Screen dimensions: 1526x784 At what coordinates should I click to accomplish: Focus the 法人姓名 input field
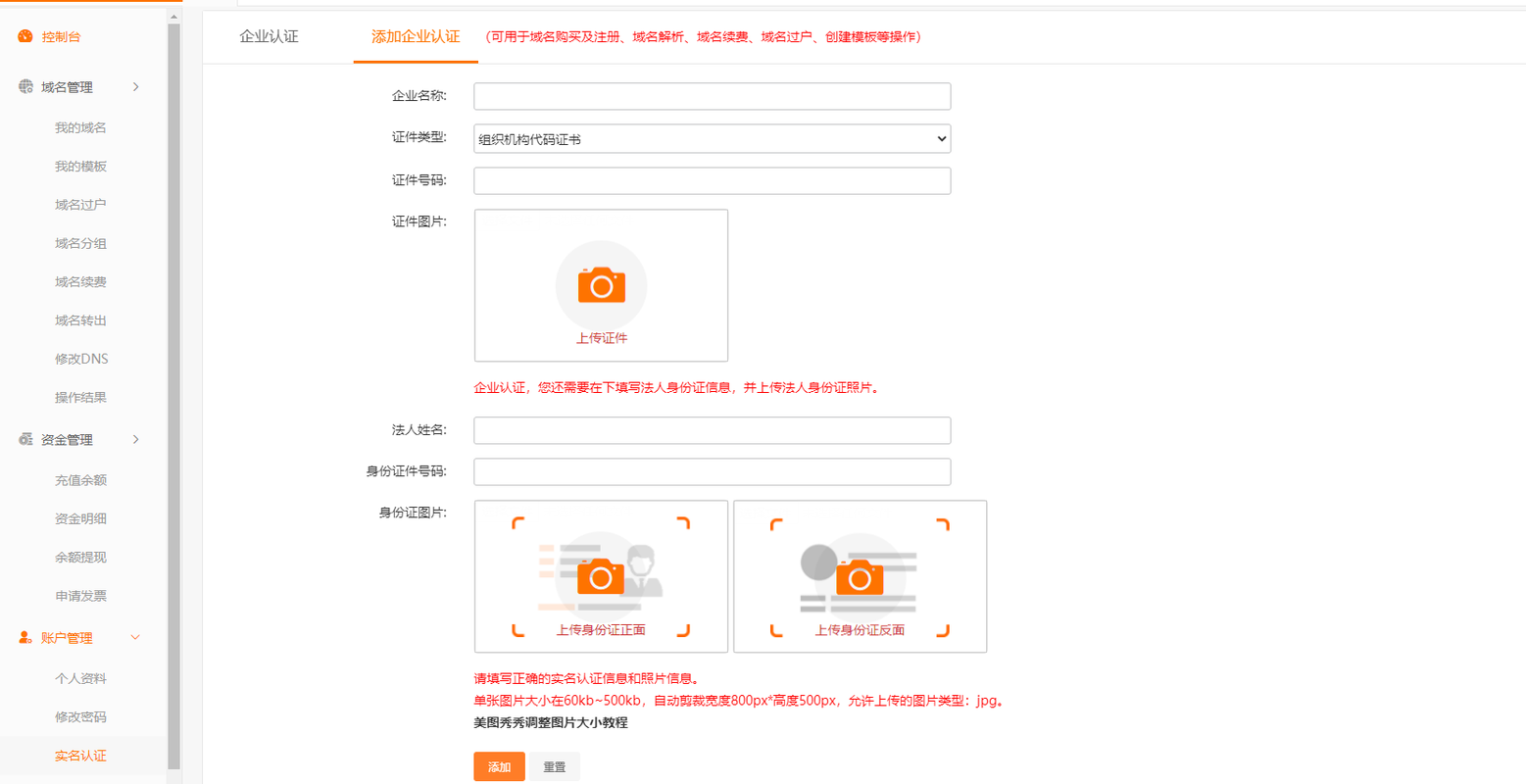pos(713,430)
